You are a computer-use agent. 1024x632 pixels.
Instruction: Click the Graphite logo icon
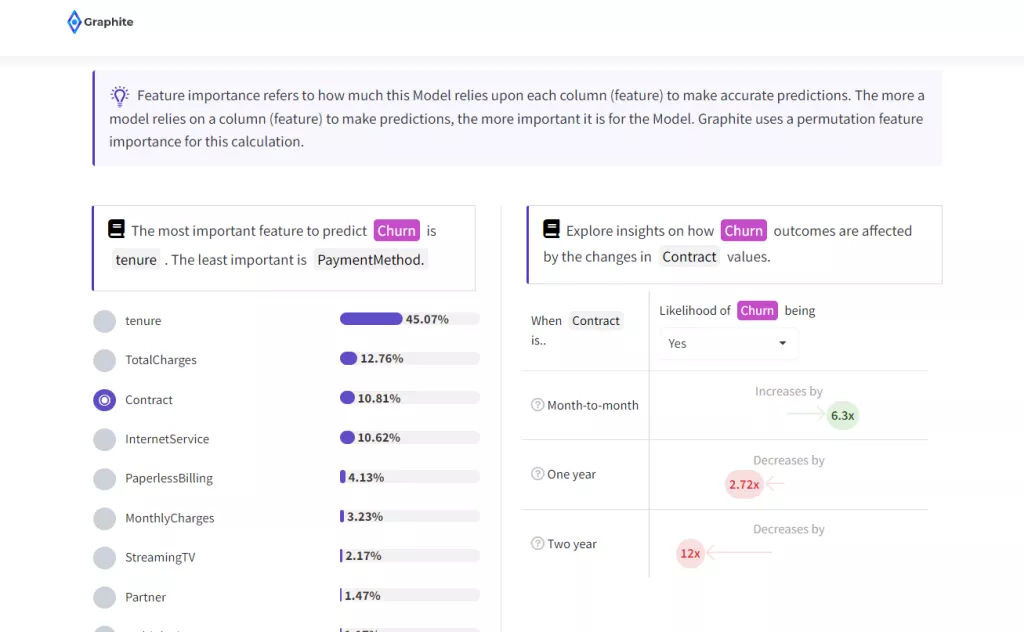74,21
